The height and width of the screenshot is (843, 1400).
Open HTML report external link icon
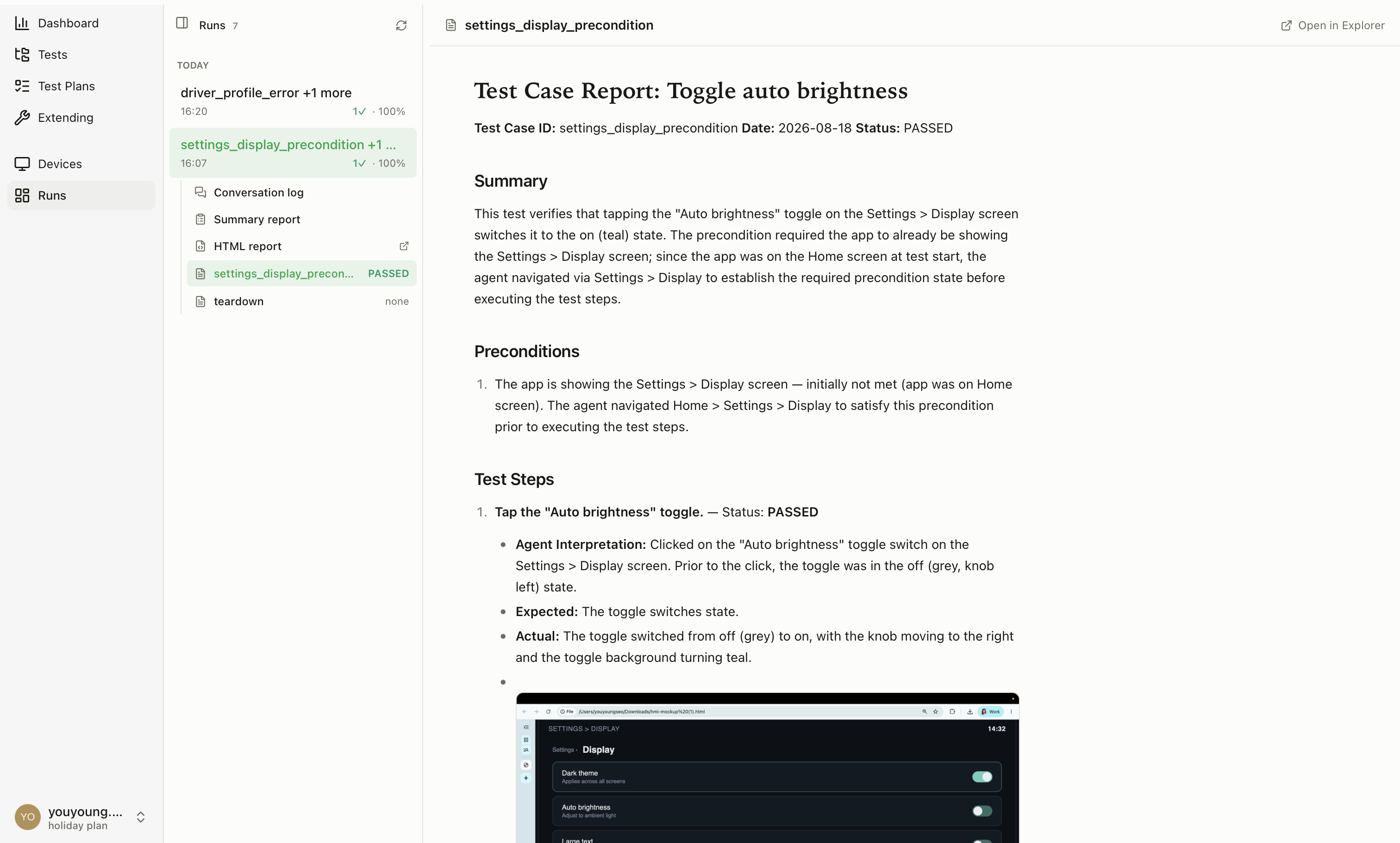coord(404,246)
